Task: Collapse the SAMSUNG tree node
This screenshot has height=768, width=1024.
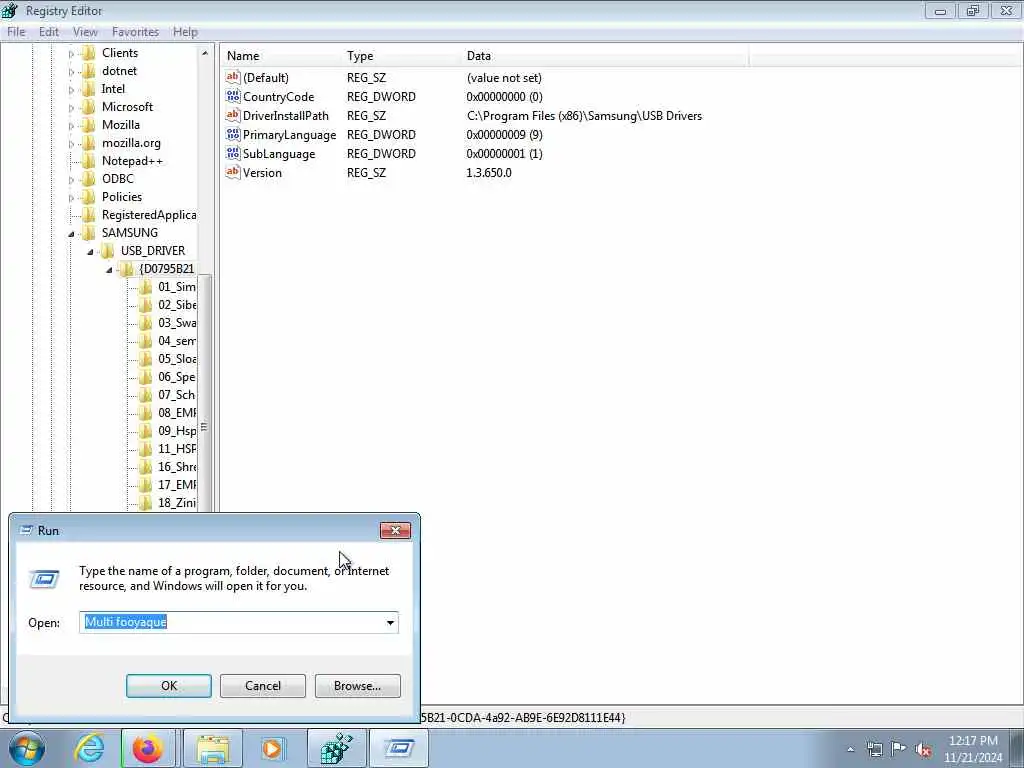Action: (x=71, y=234)
